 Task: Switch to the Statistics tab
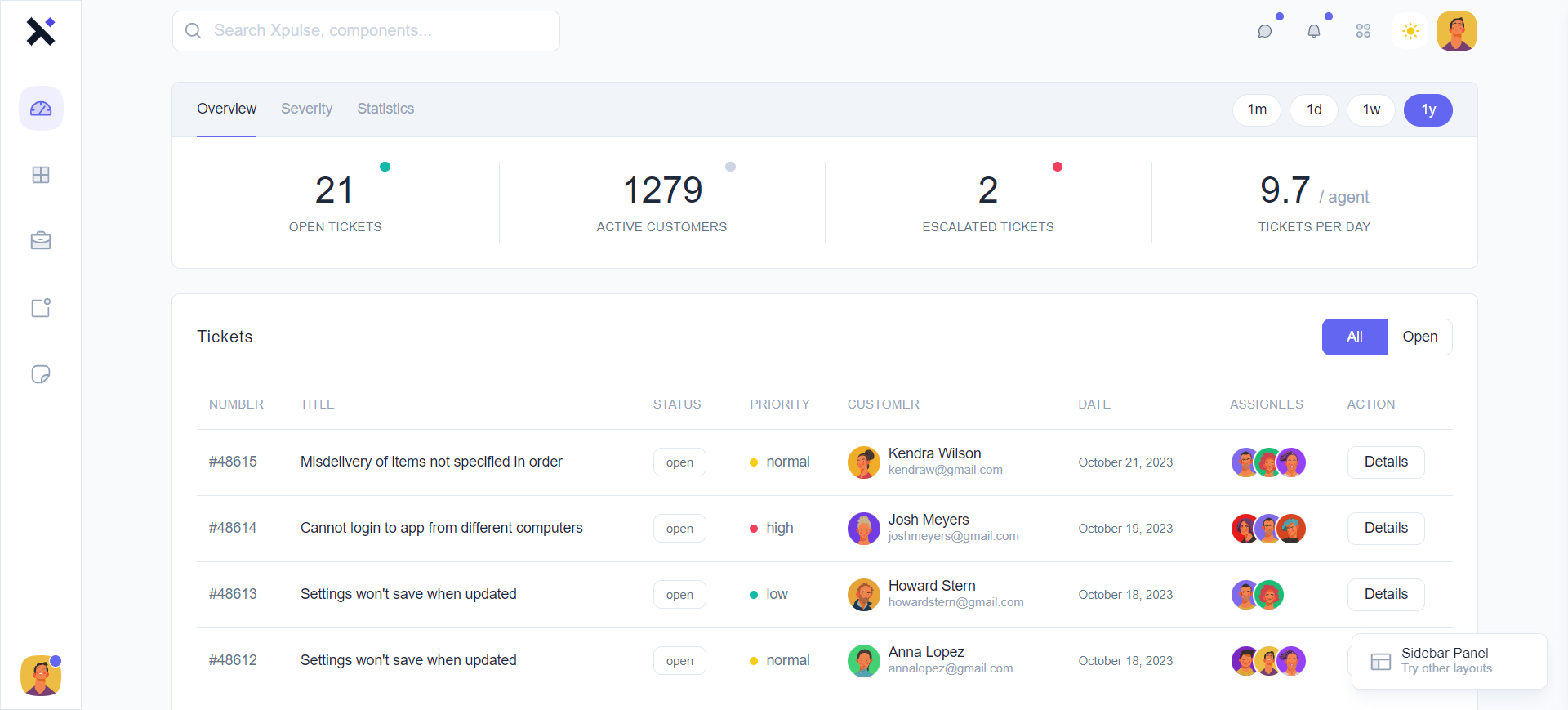385,109
